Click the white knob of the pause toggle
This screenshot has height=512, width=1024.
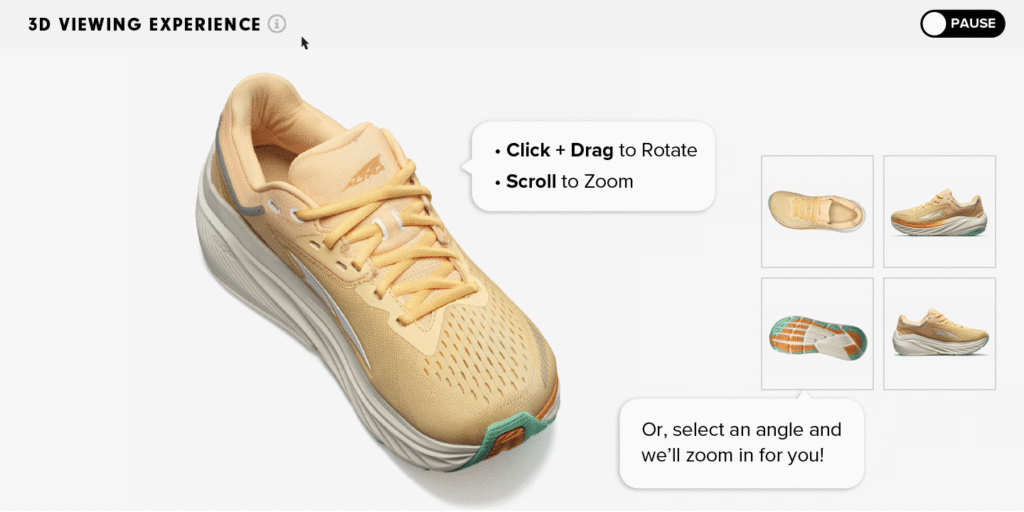(935, 24)
